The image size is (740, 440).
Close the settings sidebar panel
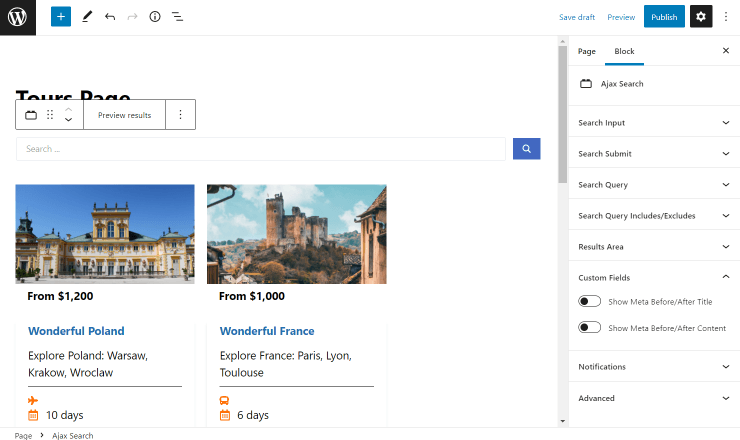tap(726, 51)
